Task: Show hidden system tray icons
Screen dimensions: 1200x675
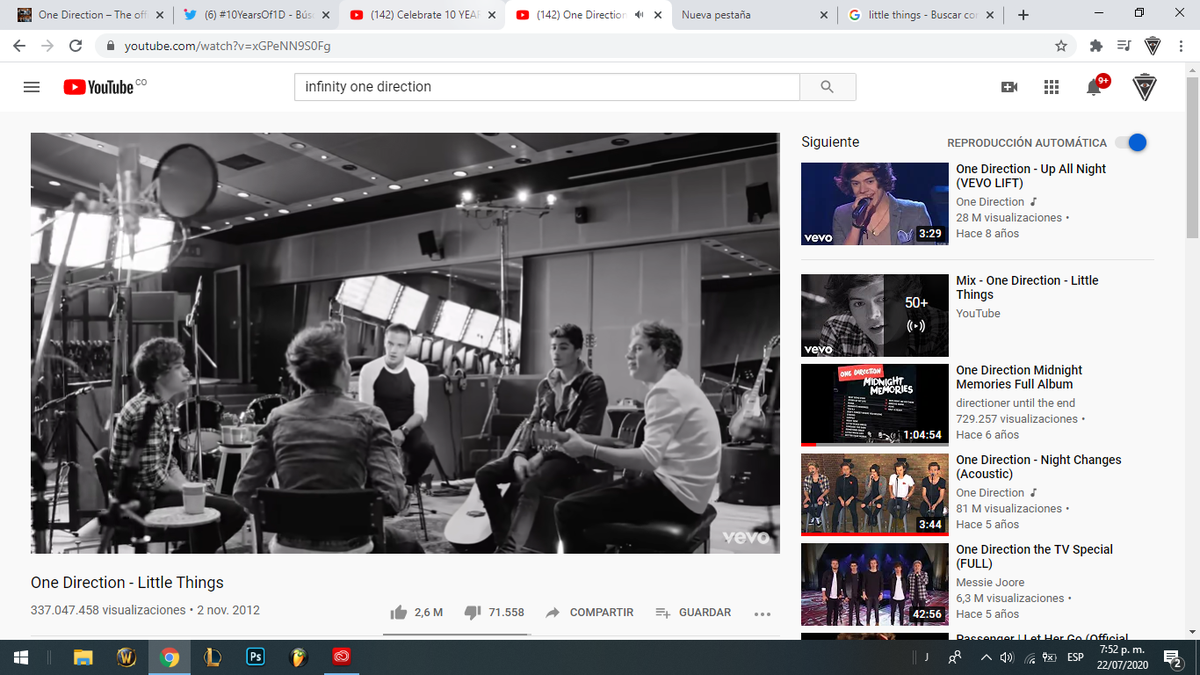Action: coord(986,658)
